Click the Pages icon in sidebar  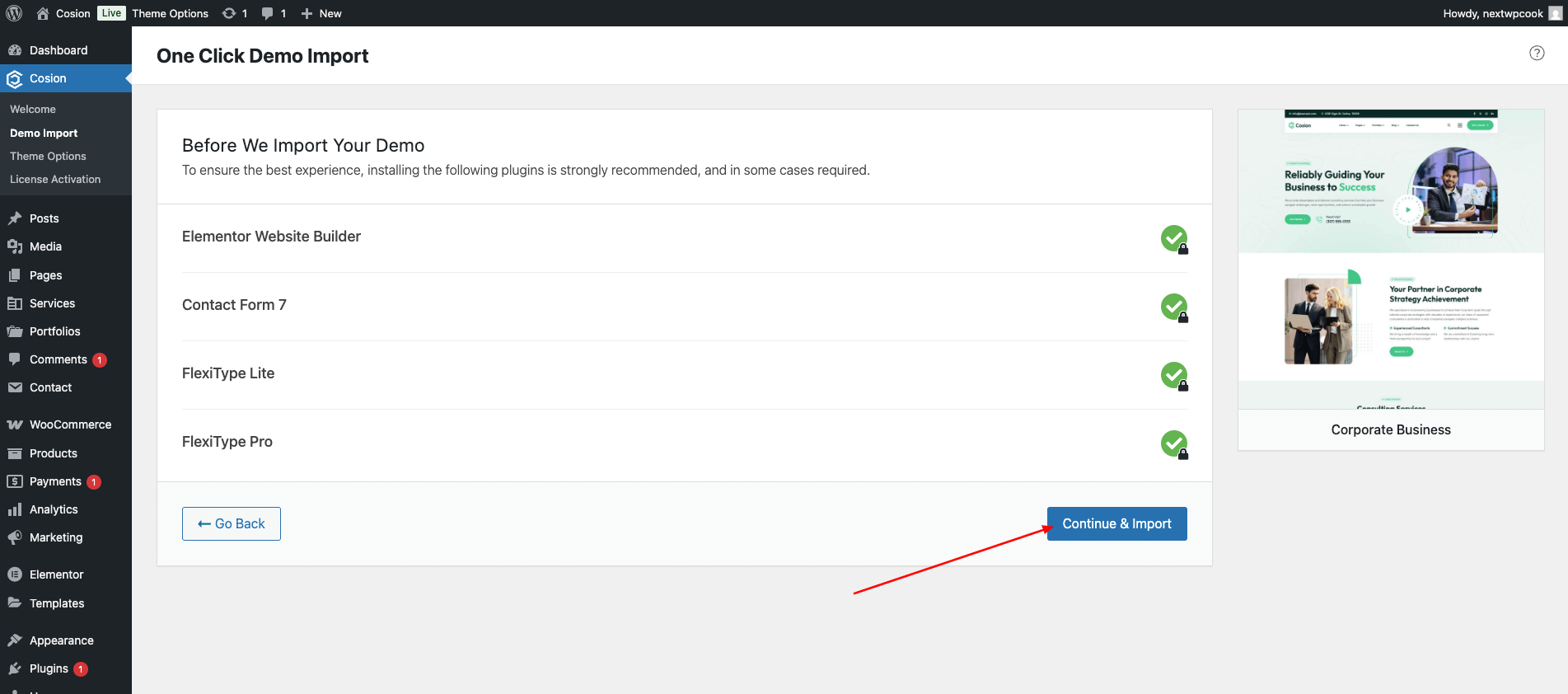coord(15,275)
